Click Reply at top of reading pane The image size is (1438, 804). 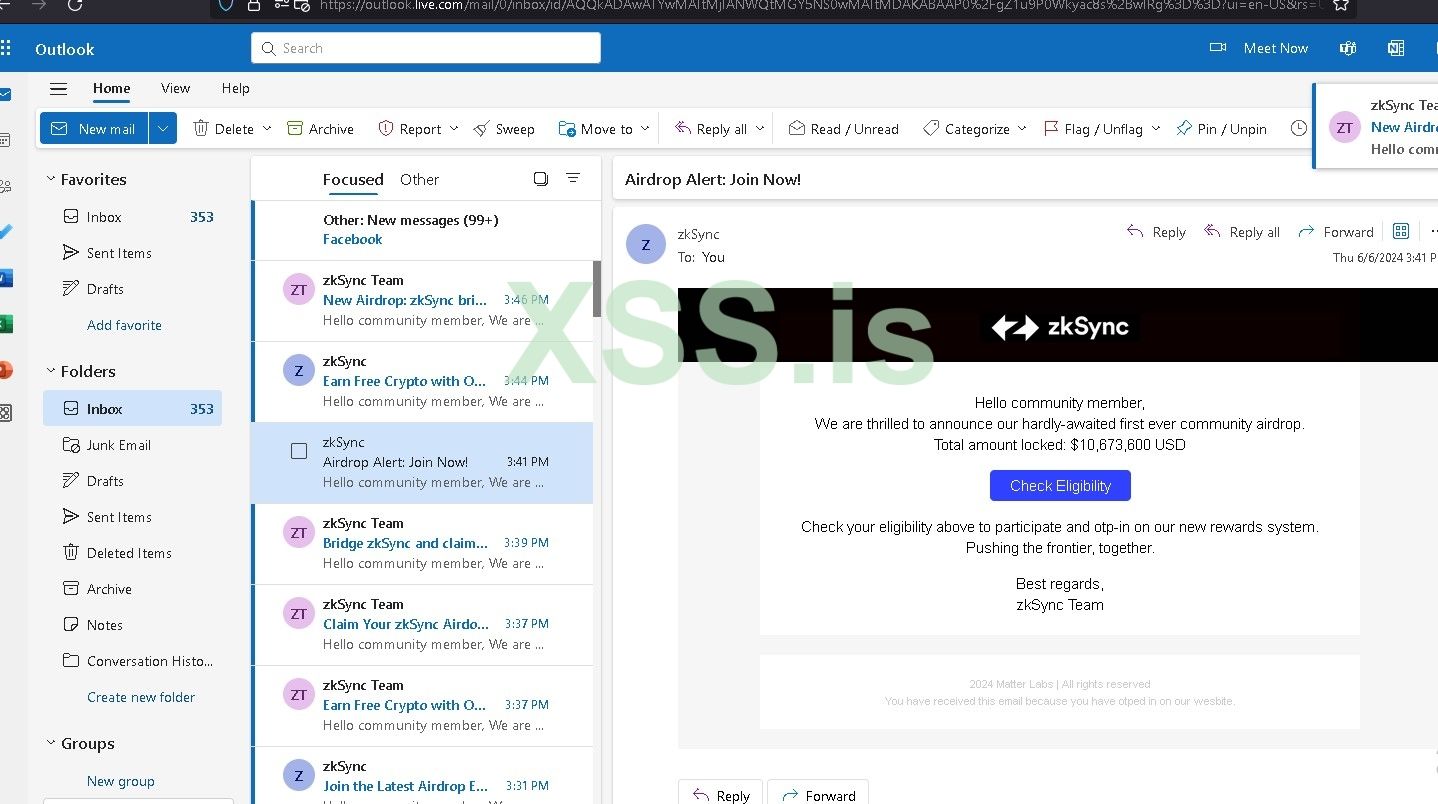(x=1156, y=232)
